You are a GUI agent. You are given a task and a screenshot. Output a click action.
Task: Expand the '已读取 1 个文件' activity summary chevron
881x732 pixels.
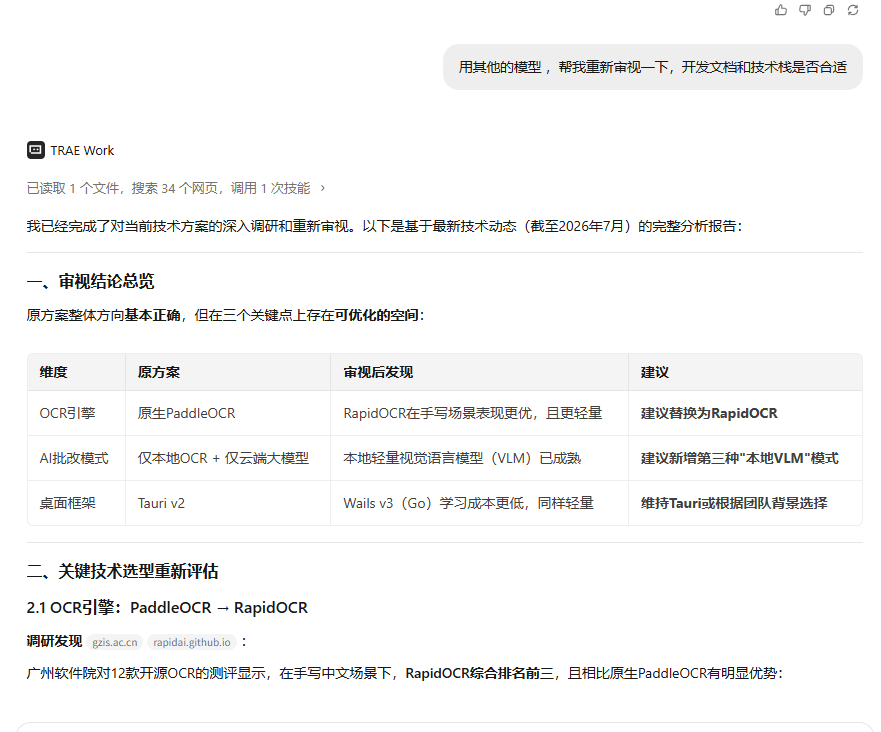point(323,188)
